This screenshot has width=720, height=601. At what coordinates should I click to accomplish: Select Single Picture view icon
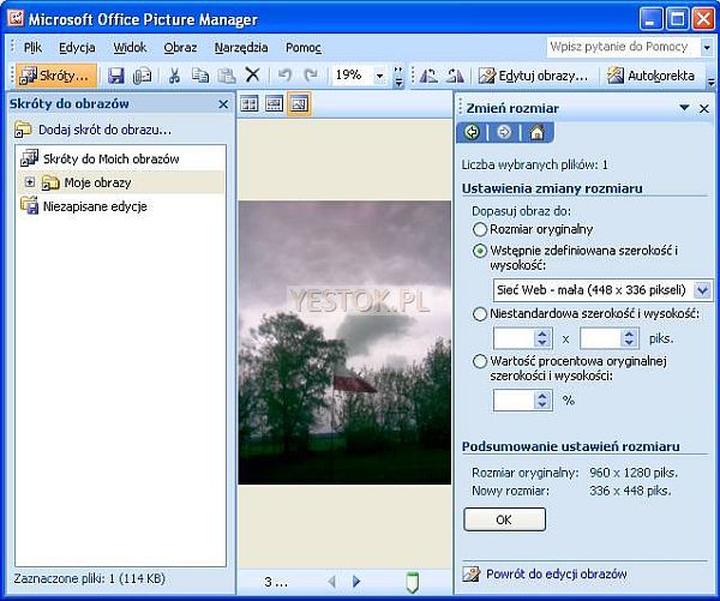(298, 104)
